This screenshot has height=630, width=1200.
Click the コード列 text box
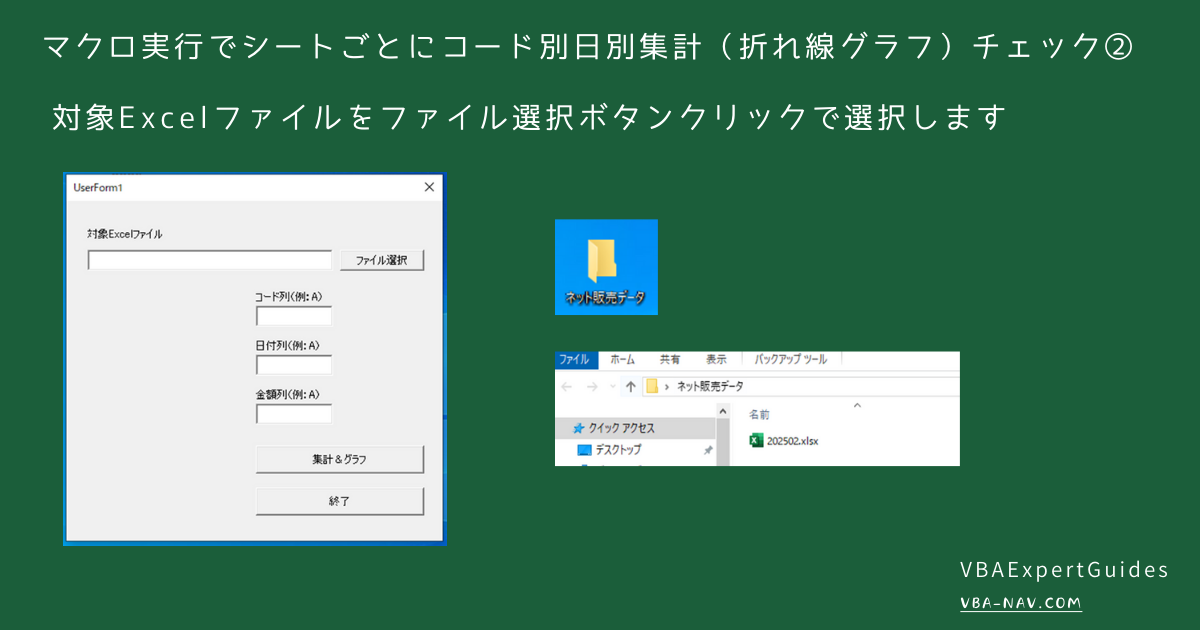(x=293, y=315)
